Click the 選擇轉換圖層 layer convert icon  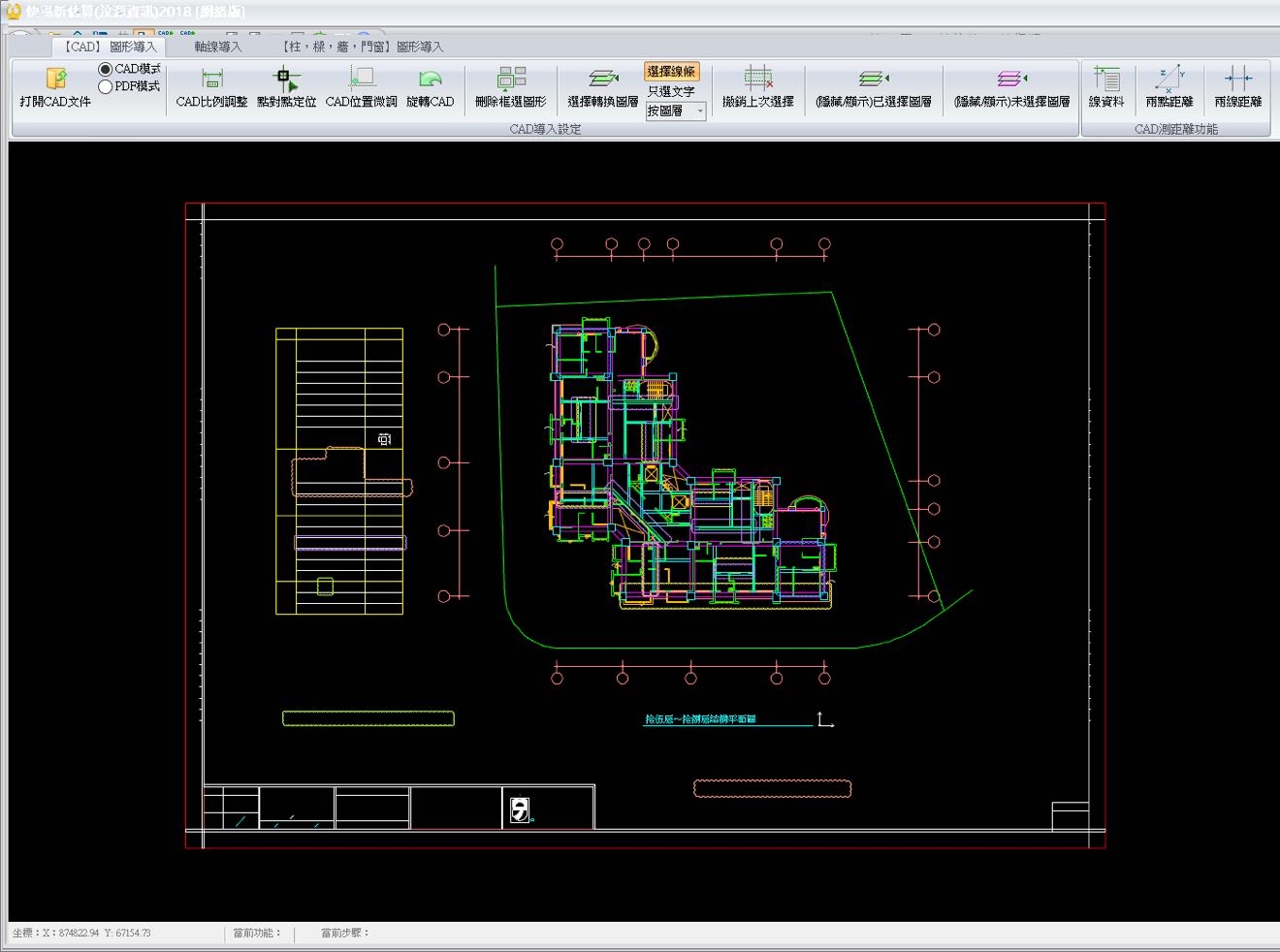click(602, 87)
